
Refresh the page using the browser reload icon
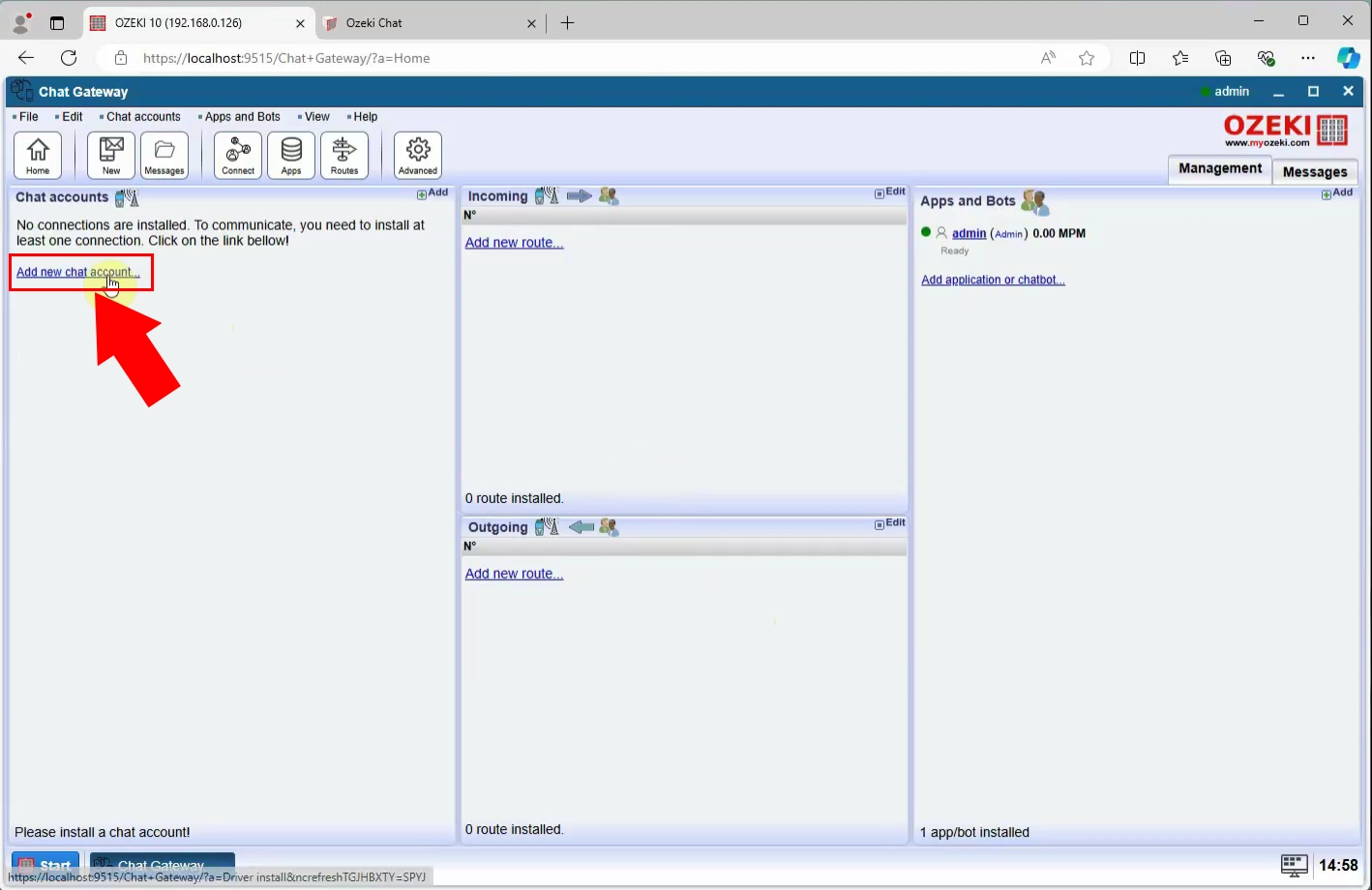click(69, 58)
